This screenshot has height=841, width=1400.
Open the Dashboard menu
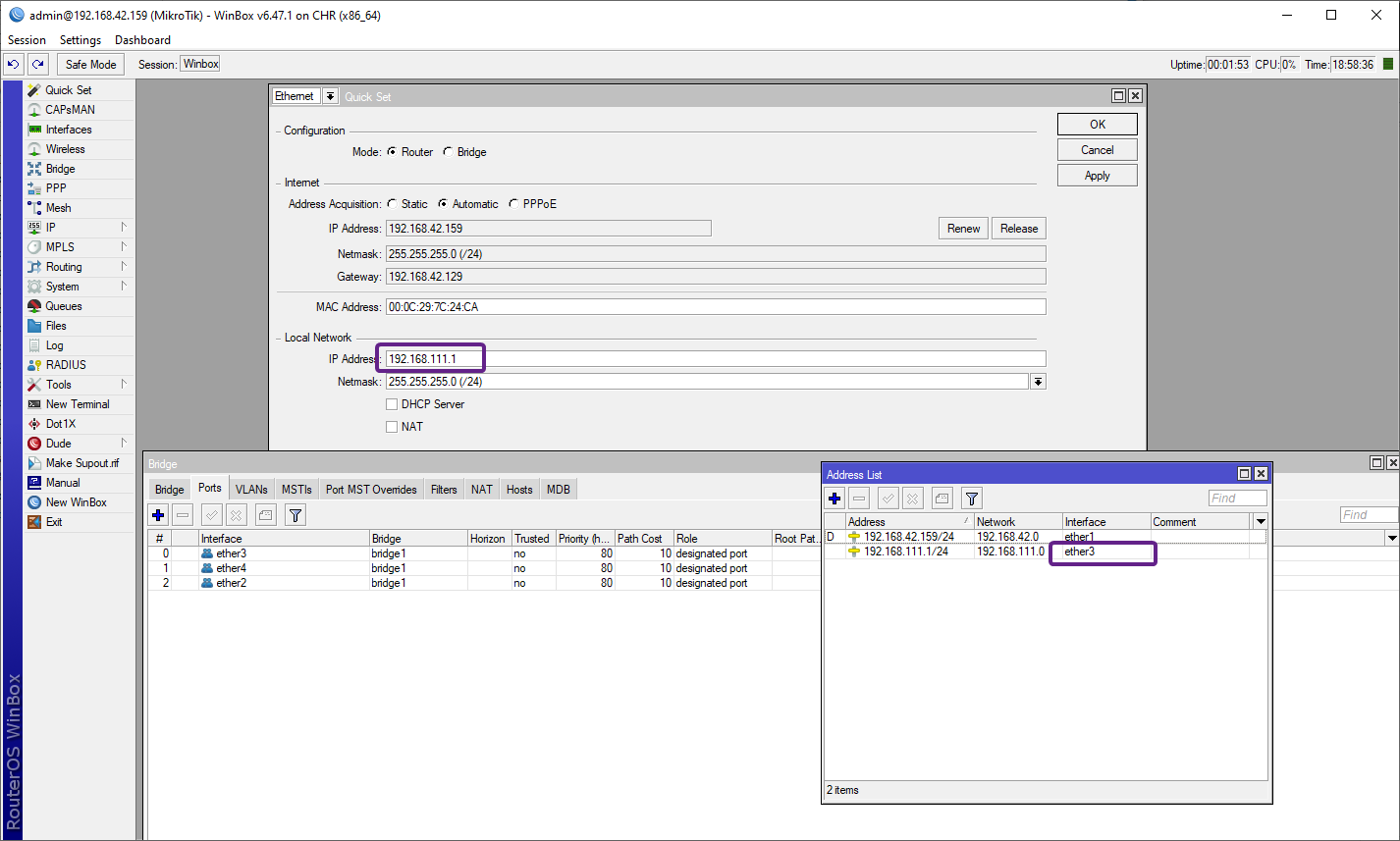[x=142, y=40]
